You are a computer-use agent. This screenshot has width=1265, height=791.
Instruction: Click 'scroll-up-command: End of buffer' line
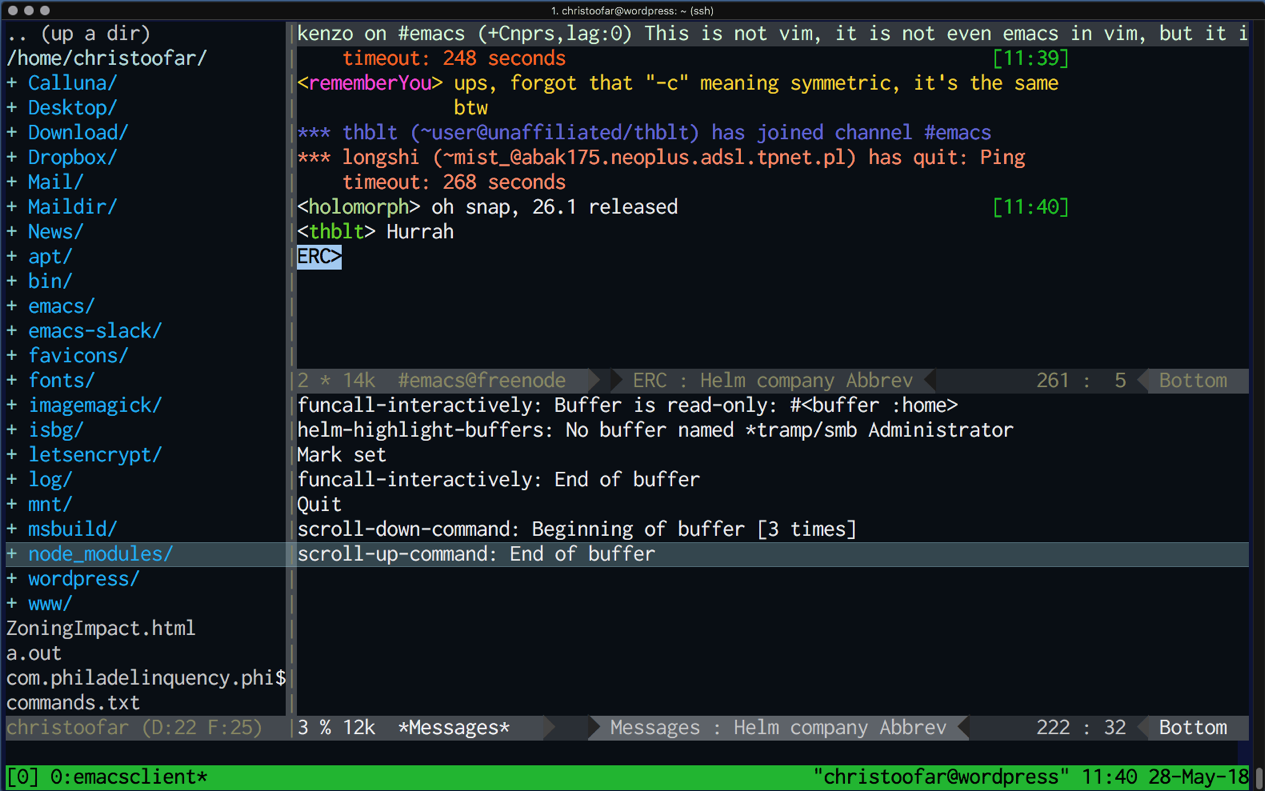pyautogui.click(x=476, y=554)
